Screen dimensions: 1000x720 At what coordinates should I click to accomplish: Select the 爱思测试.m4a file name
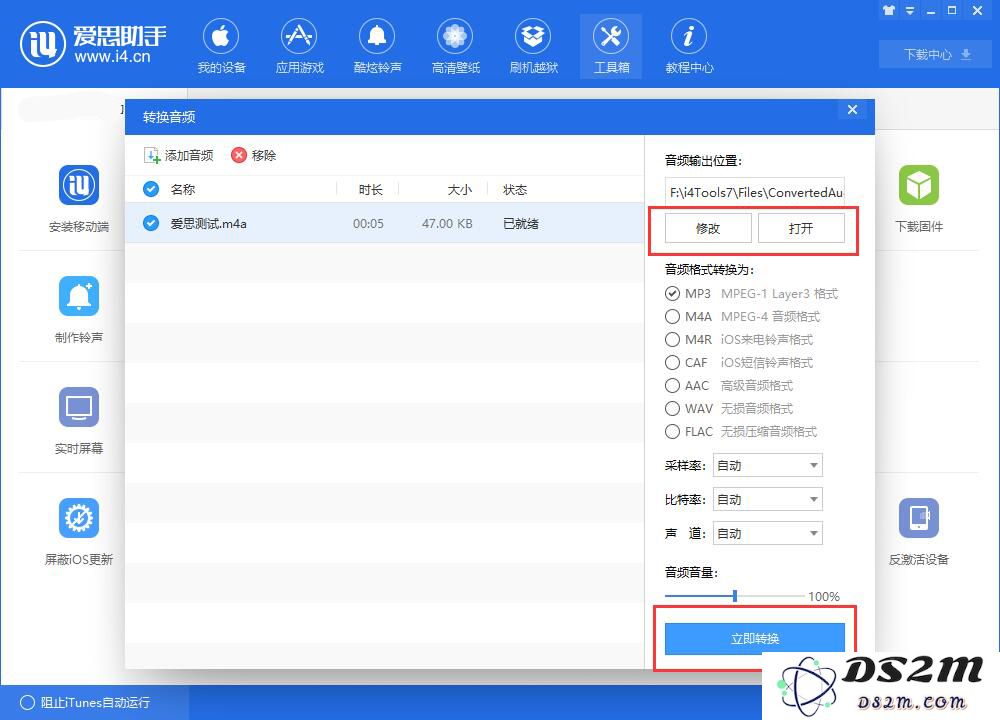pos(208,224)
